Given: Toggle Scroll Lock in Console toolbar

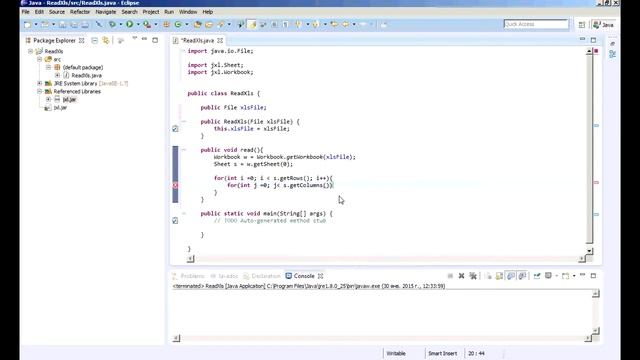Looking at the screenshot, I should tap(499, 276).
